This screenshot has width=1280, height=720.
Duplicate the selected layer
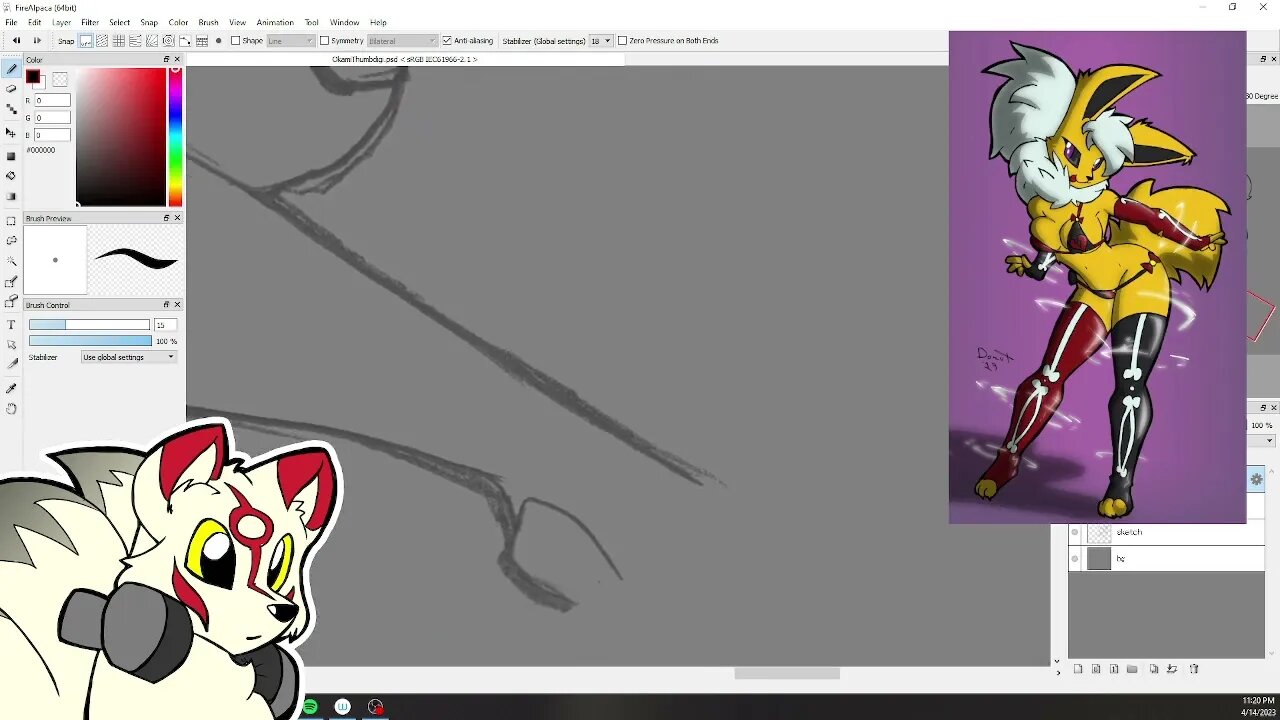[1154, 669]
